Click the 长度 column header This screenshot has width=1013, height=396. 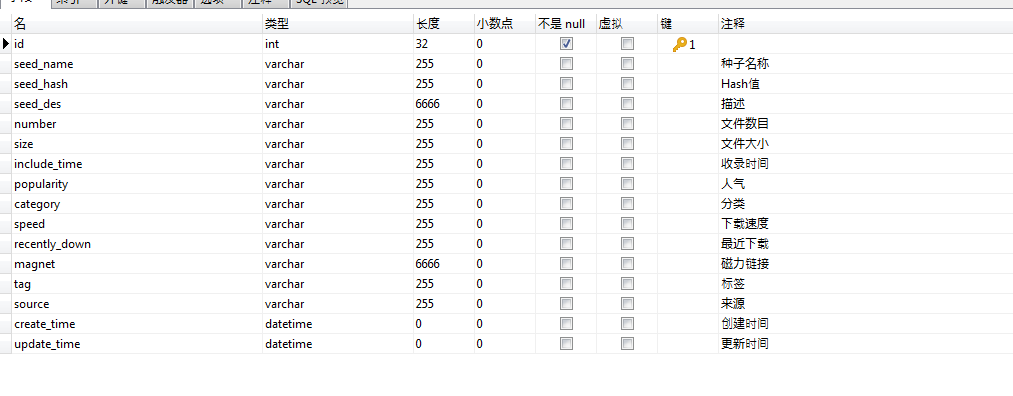(444, 24)
